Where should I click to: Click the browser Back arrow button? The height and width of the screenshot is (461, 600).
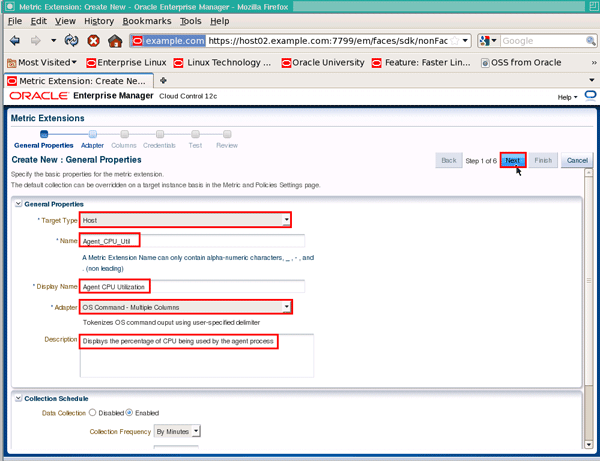pyautogui.click(x=15, y=40)
